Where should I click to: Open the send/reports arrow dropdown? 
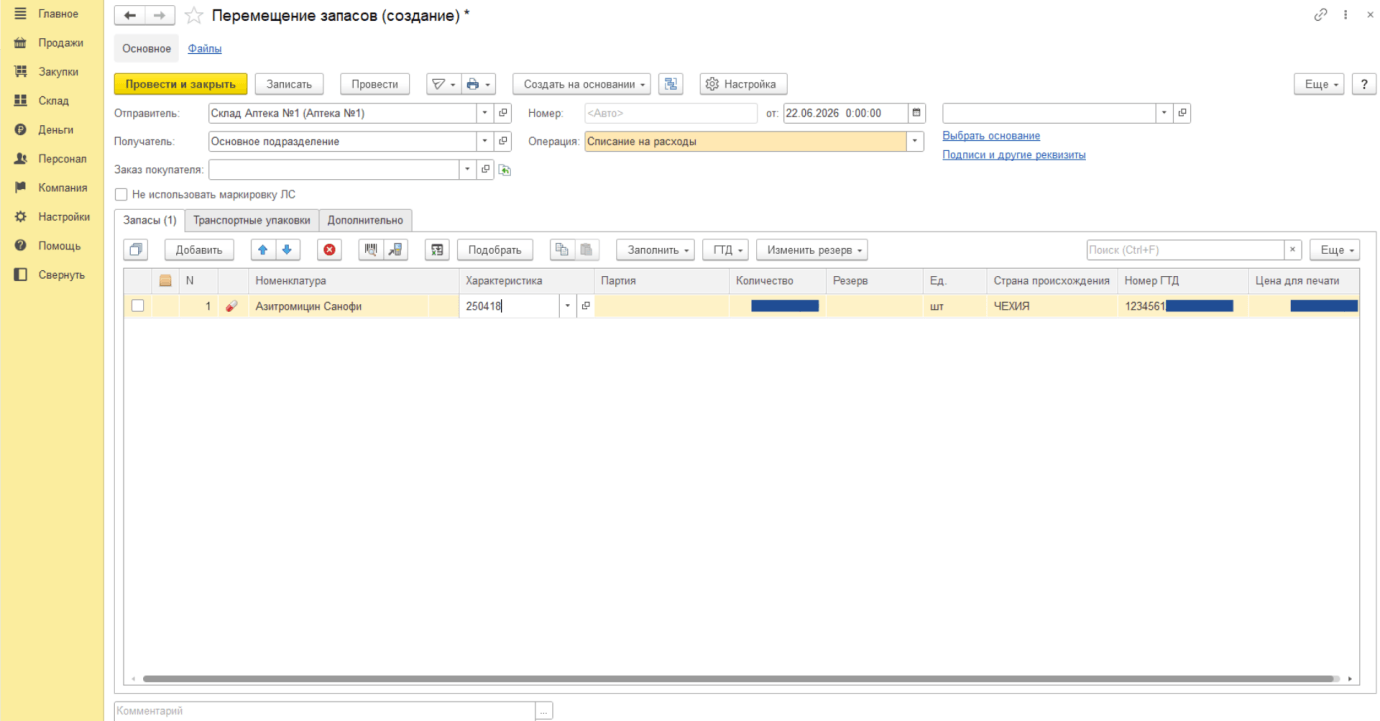444,84
